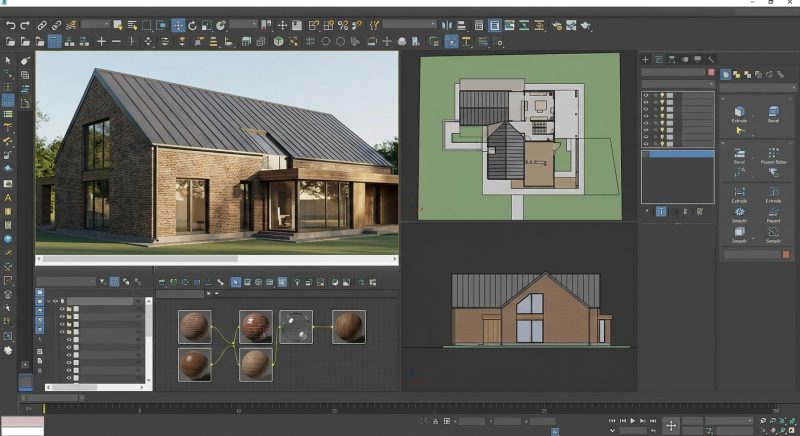Open Select by Name list icon
Image resolution: width=800 pixels, height=436 pixels.
(132, 25)
